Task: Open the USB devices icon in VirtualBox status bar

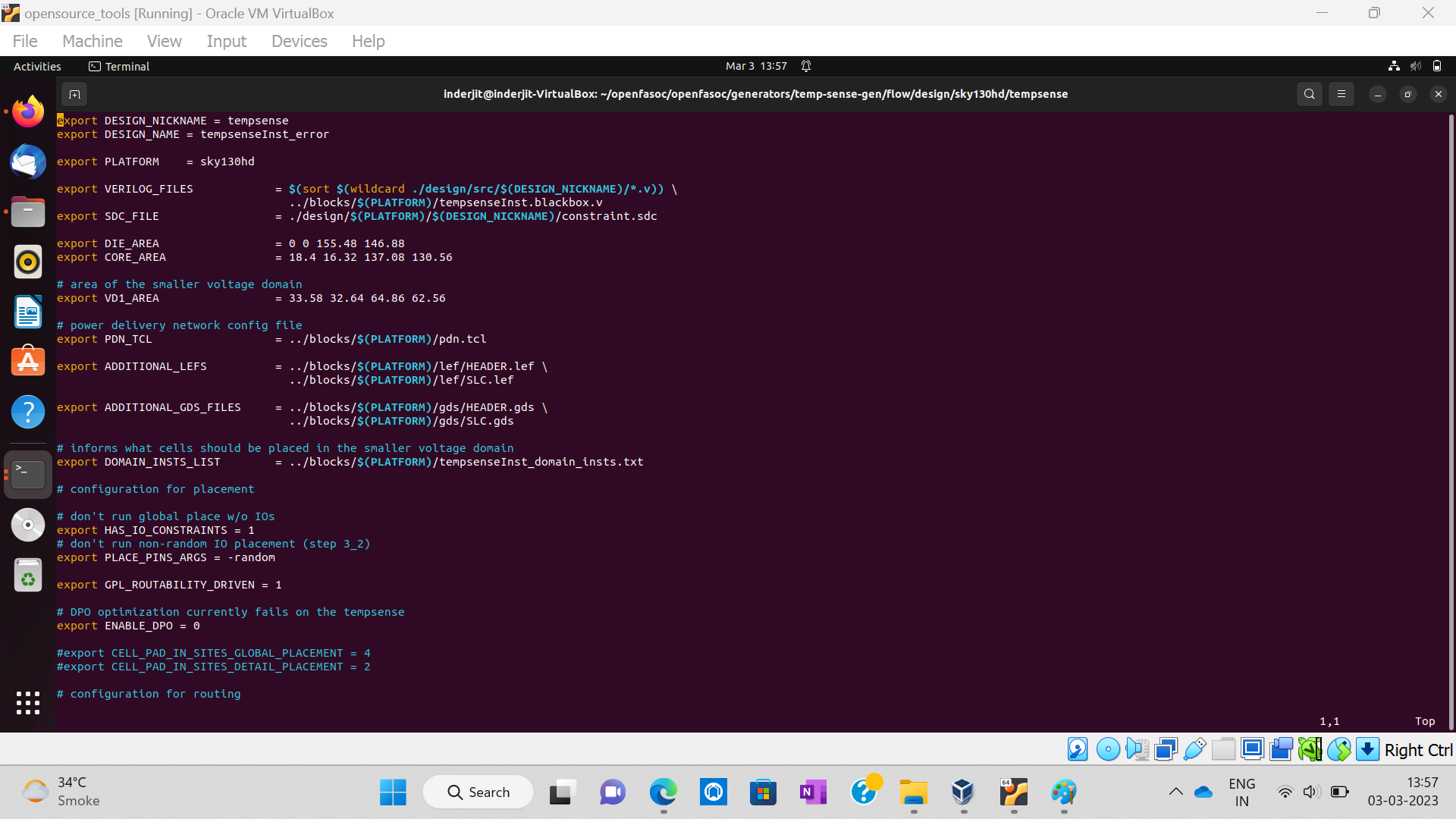Action: pyautogui.click(x=1195, y=748)
